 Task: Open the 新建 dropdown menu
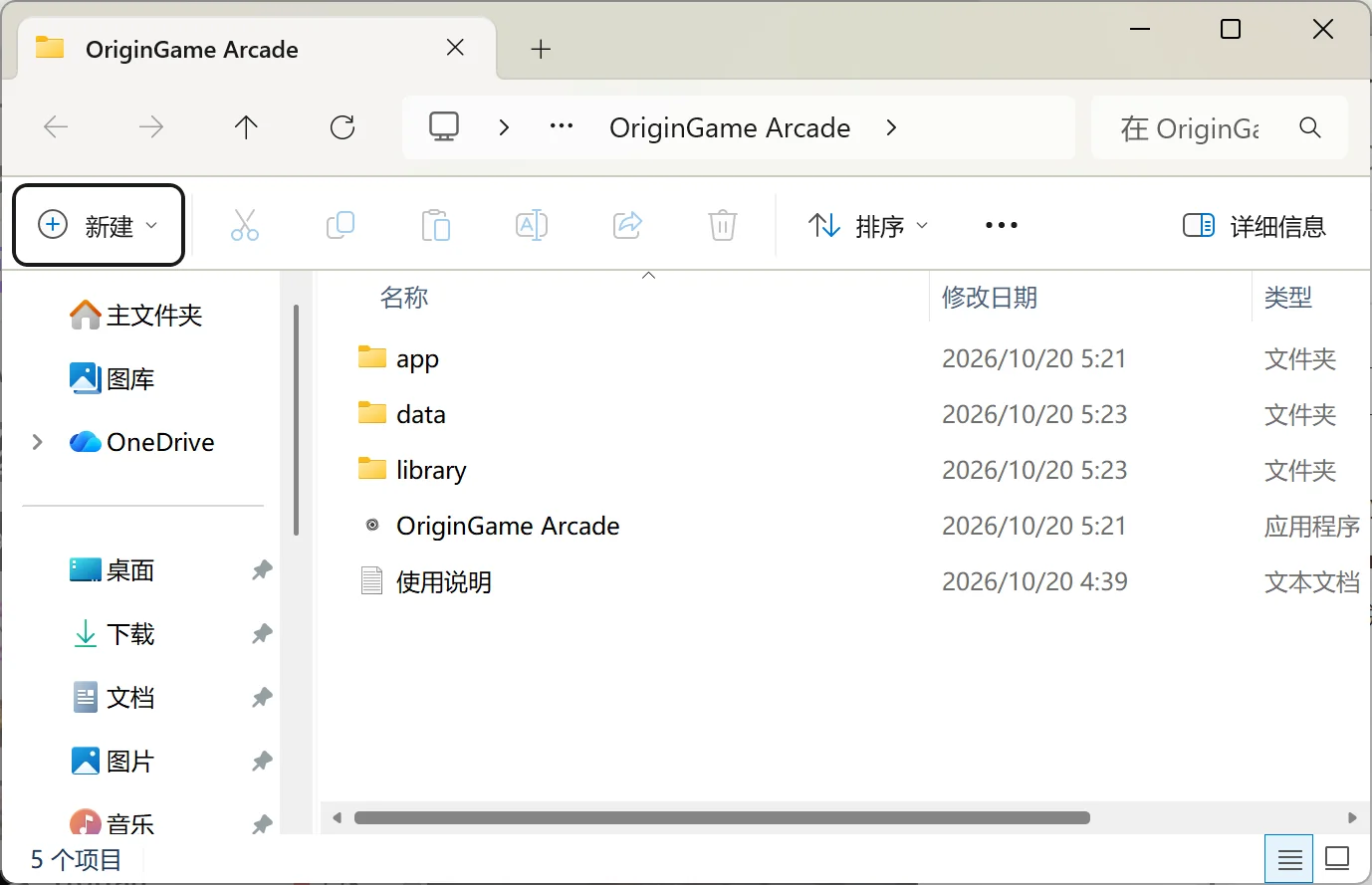[x=99, y=225]
